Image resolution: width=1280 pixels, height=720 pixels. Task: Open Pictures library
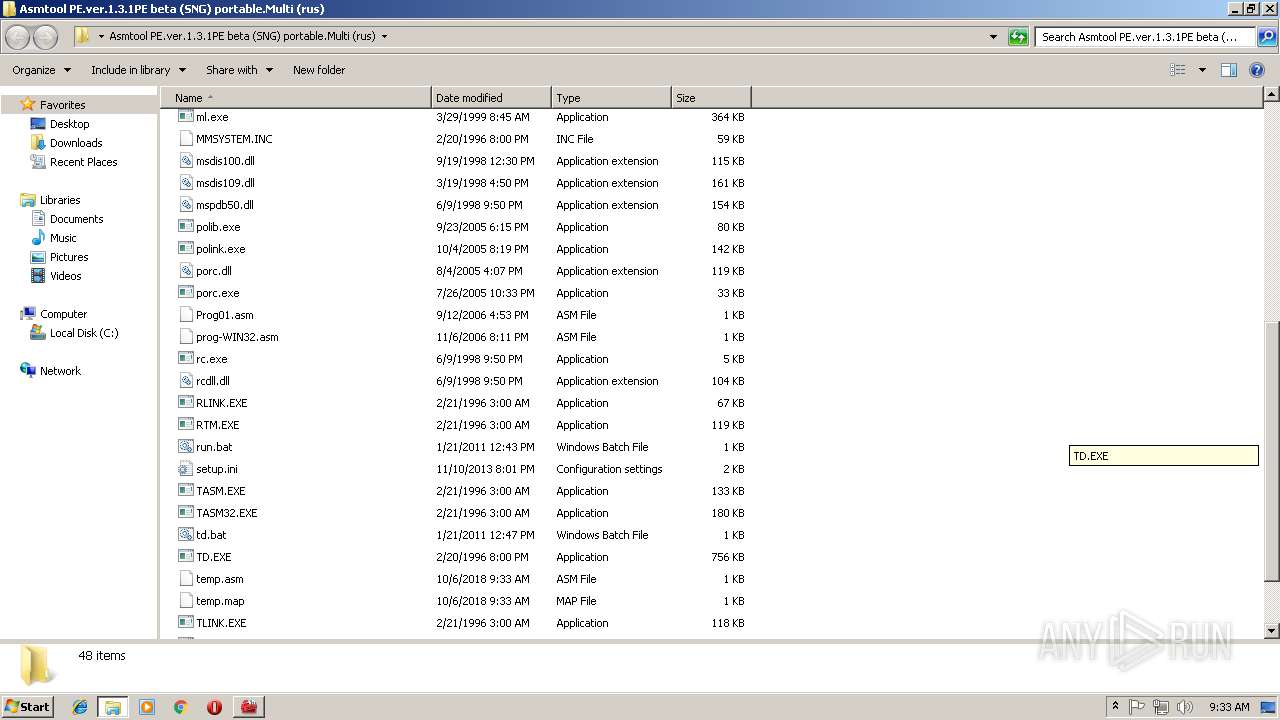pyautogui.click(x=69, y=257)
